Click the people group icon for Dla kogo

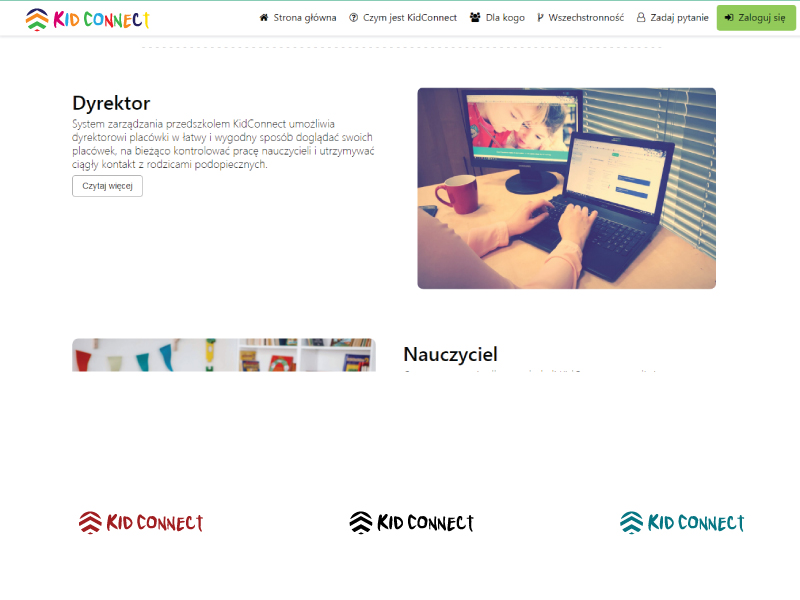click(x=475, y=18)
